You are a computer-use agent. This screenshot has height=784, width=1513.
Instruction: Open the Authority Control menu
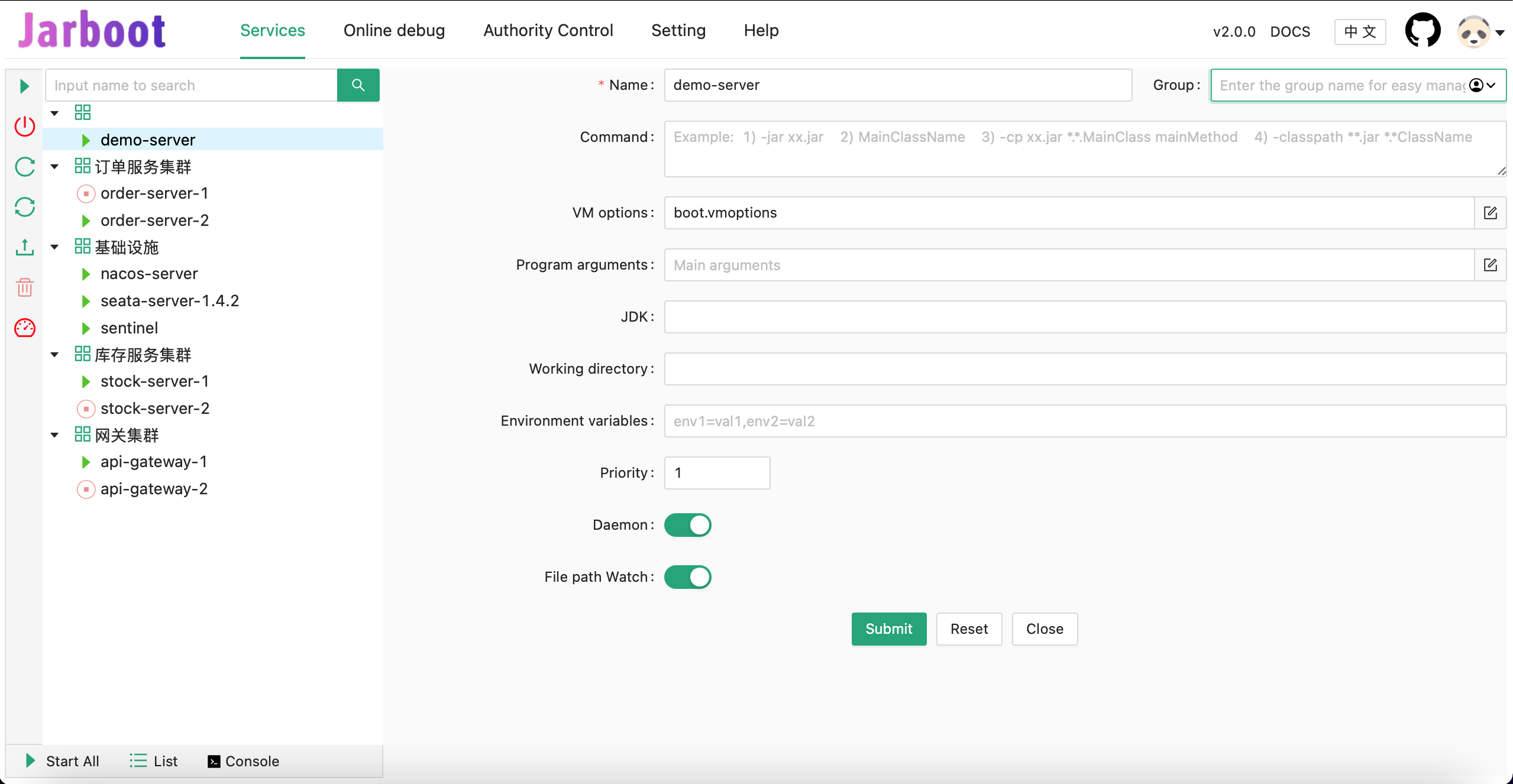(x=548, y=30)
